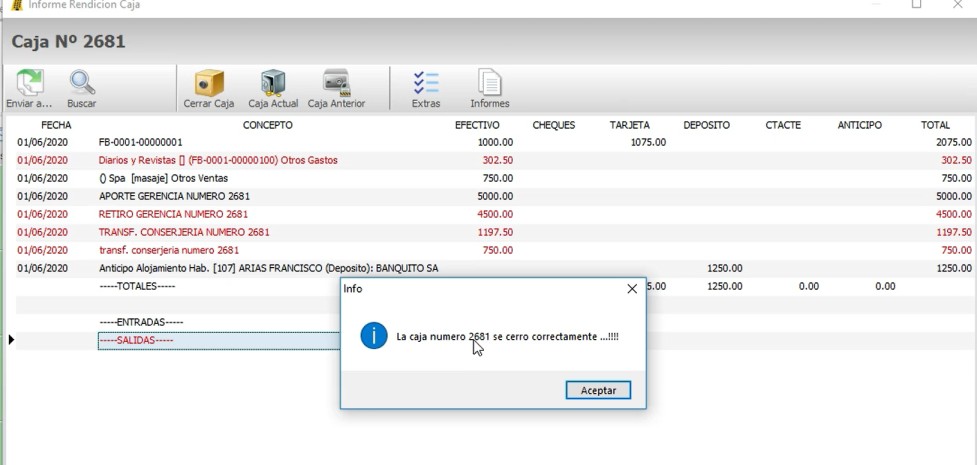
Task: Select the RETIRO GERENCIA NUMERO 2681 row
Action: click(x=173, y=214)
